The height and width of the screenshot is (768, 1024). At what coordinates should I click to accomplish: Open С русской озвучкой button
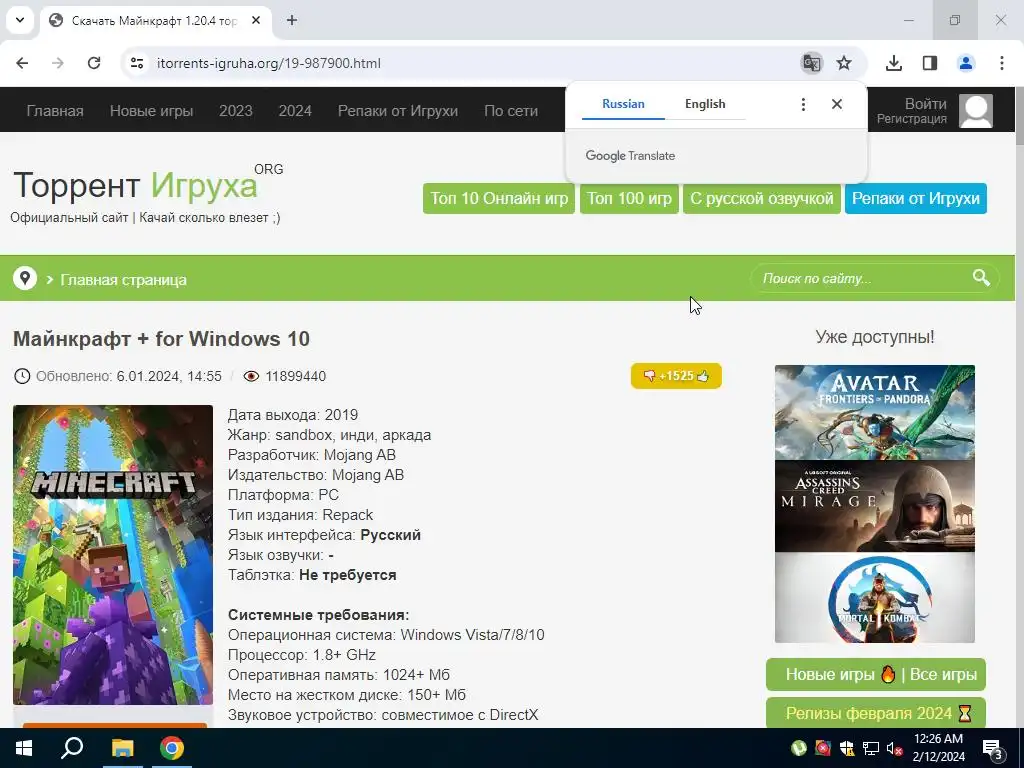[761, 199]
